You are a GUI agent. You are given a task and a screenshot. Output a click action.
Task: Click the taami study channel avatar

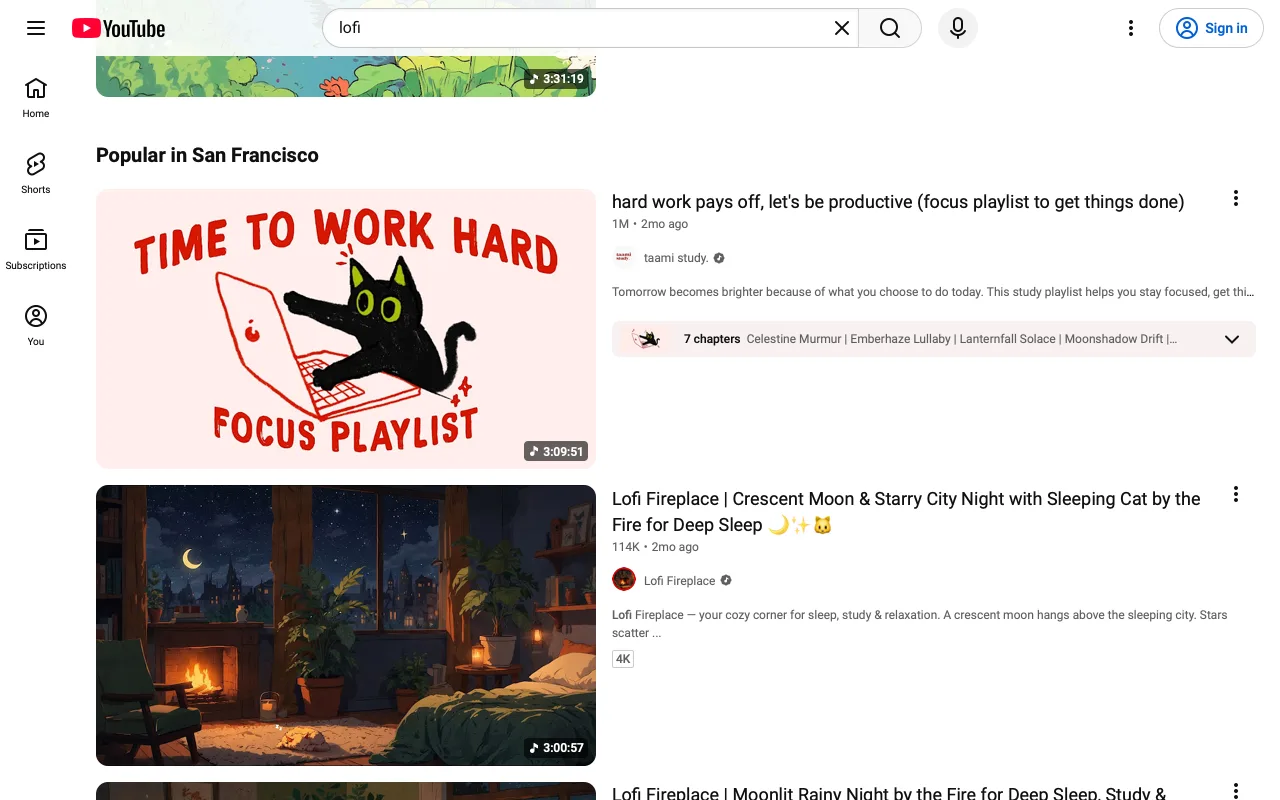[x=624, y=258]
